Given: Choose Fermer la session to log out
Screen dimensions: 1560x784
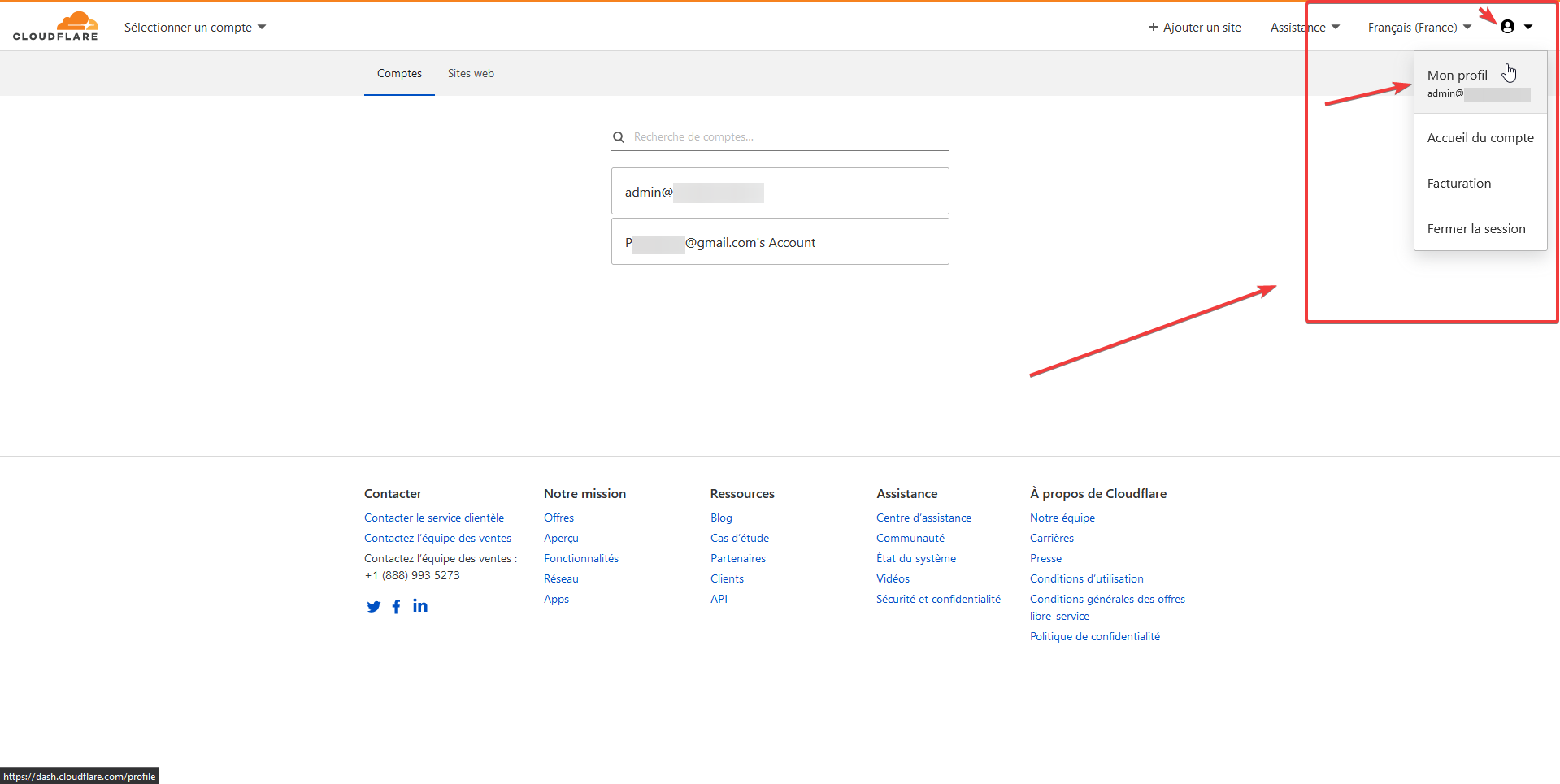Looking at the screenshot, I should (1476, 228).
